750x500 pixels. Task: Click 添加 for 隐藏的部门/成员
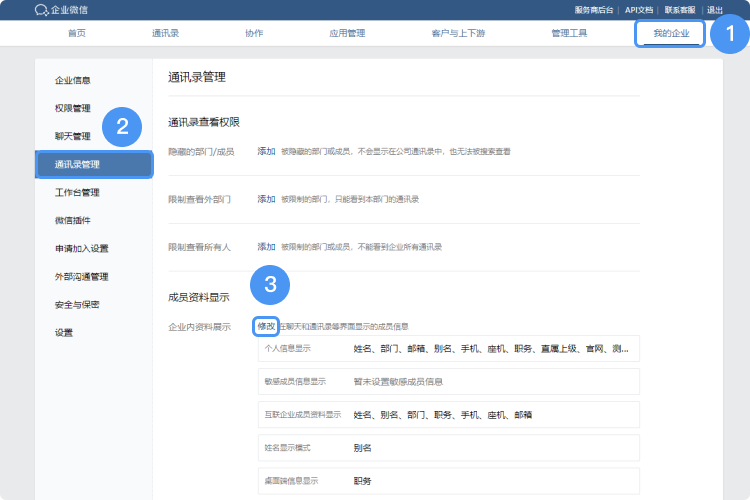266,151
